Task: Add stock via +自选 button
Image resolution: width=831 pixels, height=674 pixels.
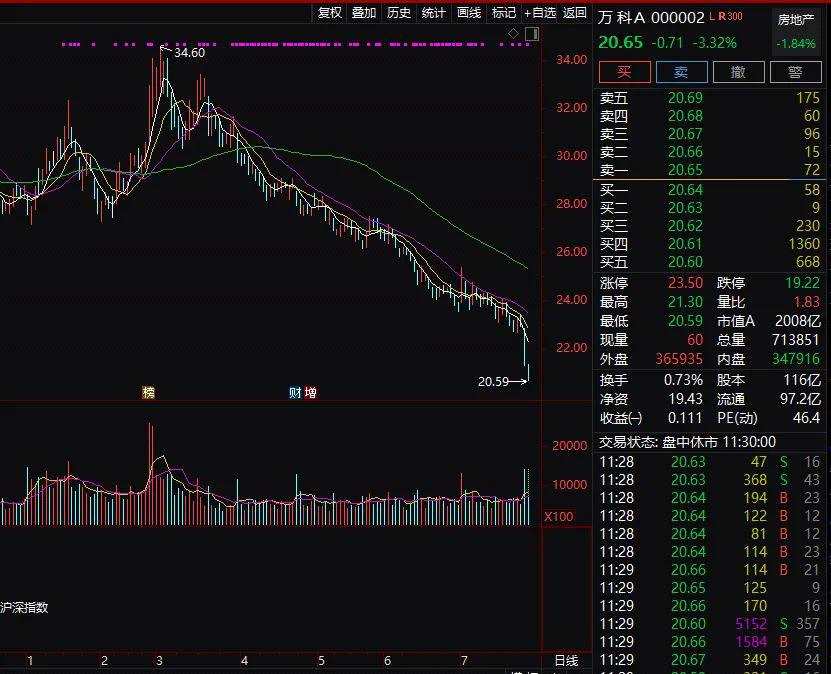Action: pos(540,12)
